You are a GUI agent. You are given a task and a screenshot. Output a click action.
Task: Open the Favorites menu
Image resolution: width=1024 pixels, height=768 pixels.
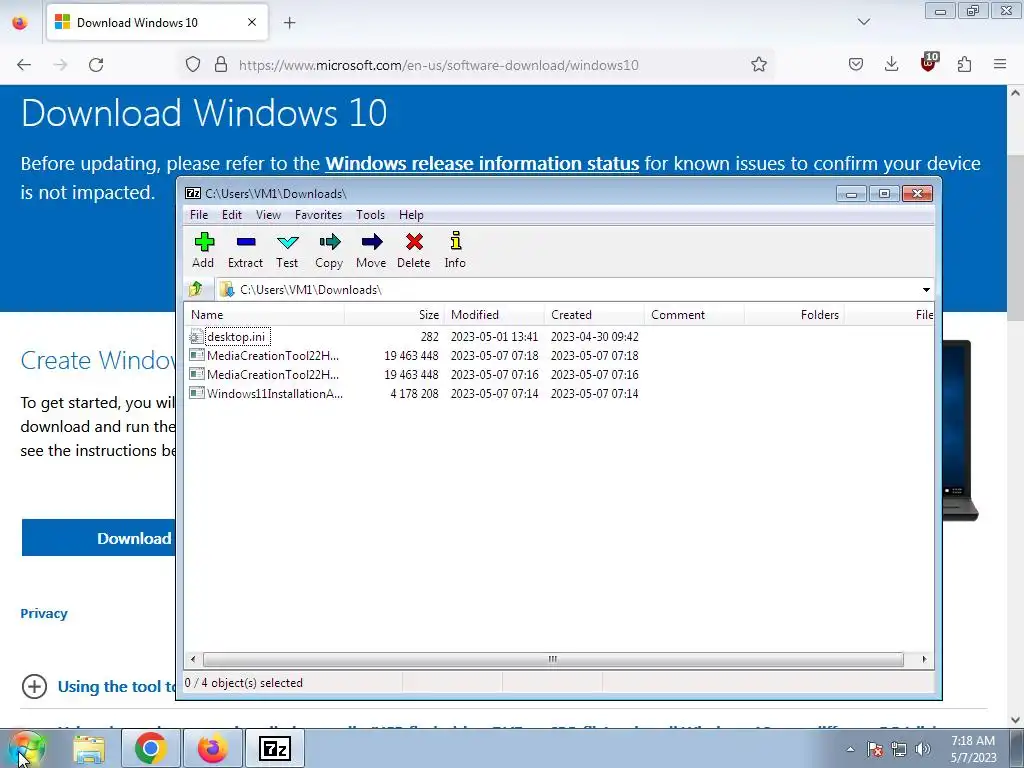[x=318, y=215]
